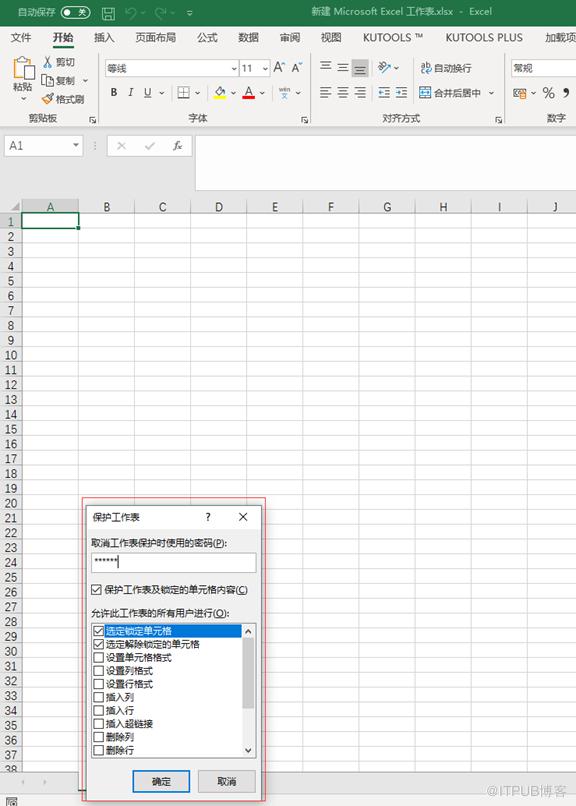Viewport: 576px width, 806px height.
Task: Click the password field in dialog
Action: 174,562
